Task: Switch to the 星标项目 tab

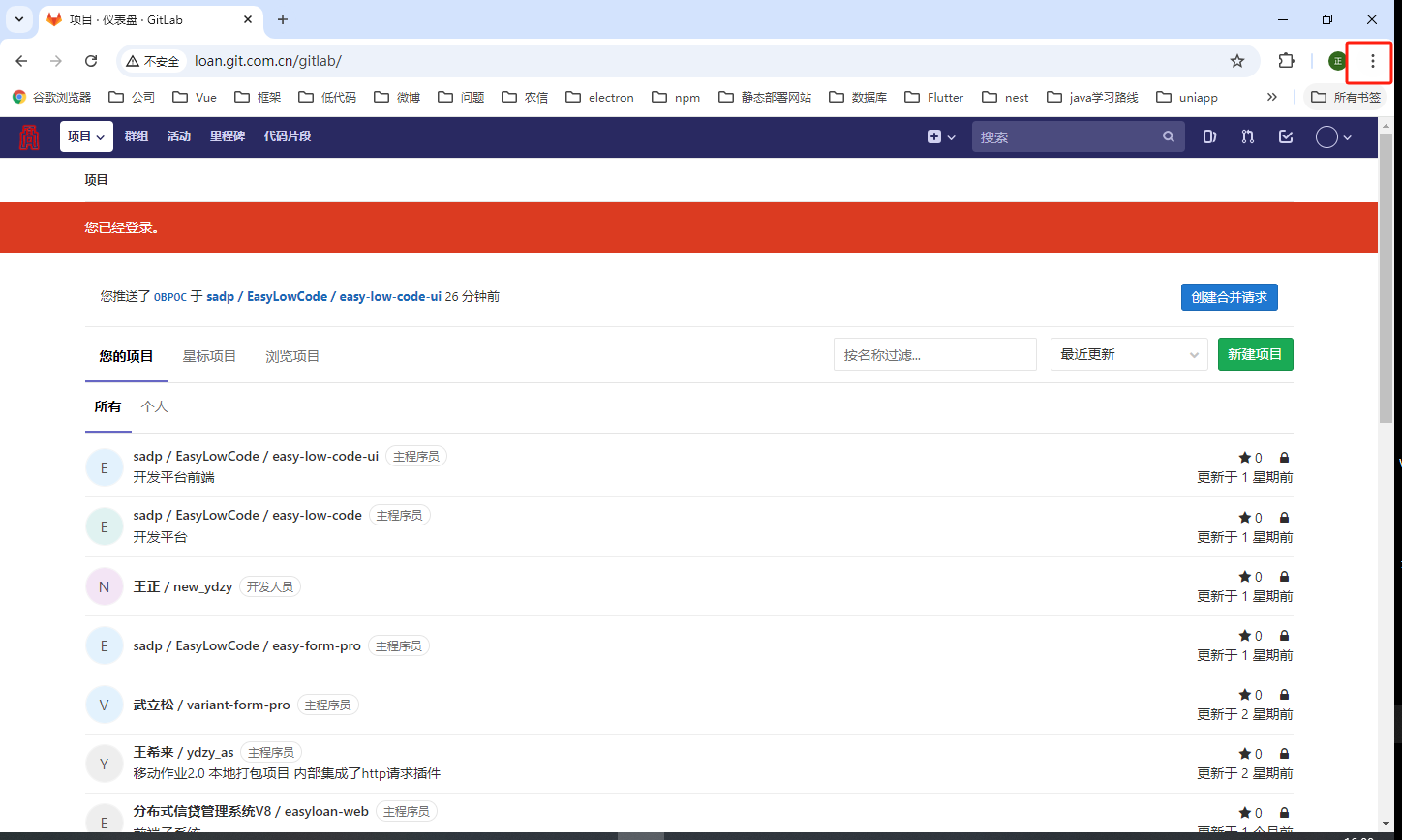Action: tap(209, 356)
